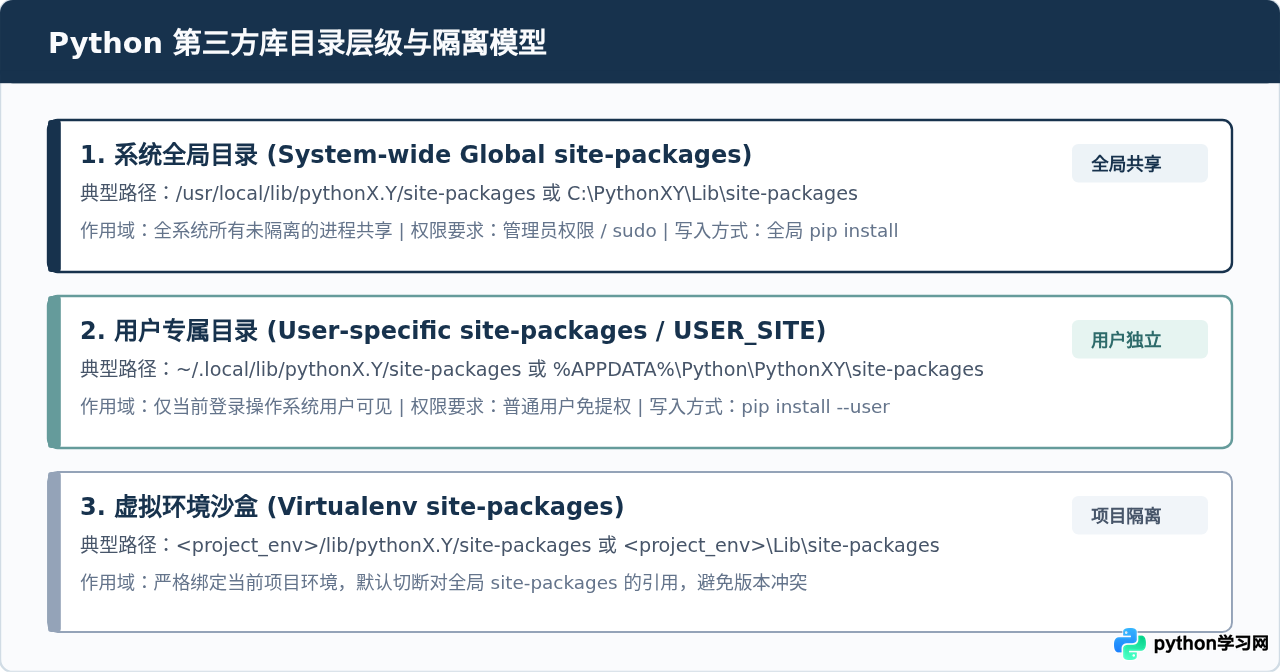Click the line mentioning pip install --user
Viewport: 1280px width, 672px height.
(x=485, y=407)
